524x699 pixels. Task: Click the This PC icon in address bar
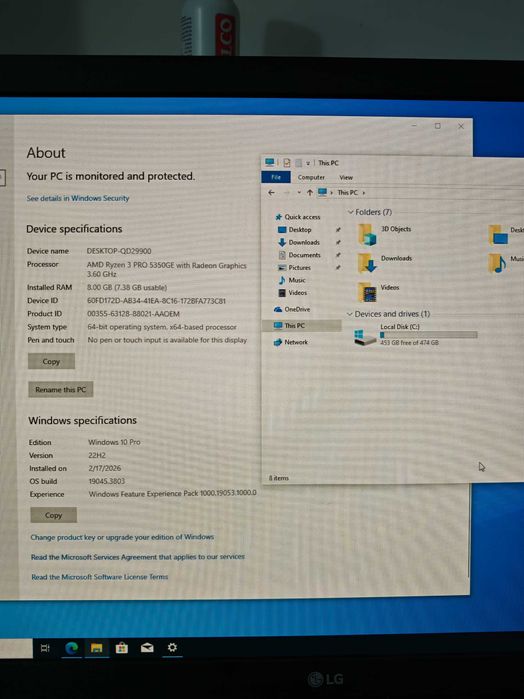click(x=322, y=192)
